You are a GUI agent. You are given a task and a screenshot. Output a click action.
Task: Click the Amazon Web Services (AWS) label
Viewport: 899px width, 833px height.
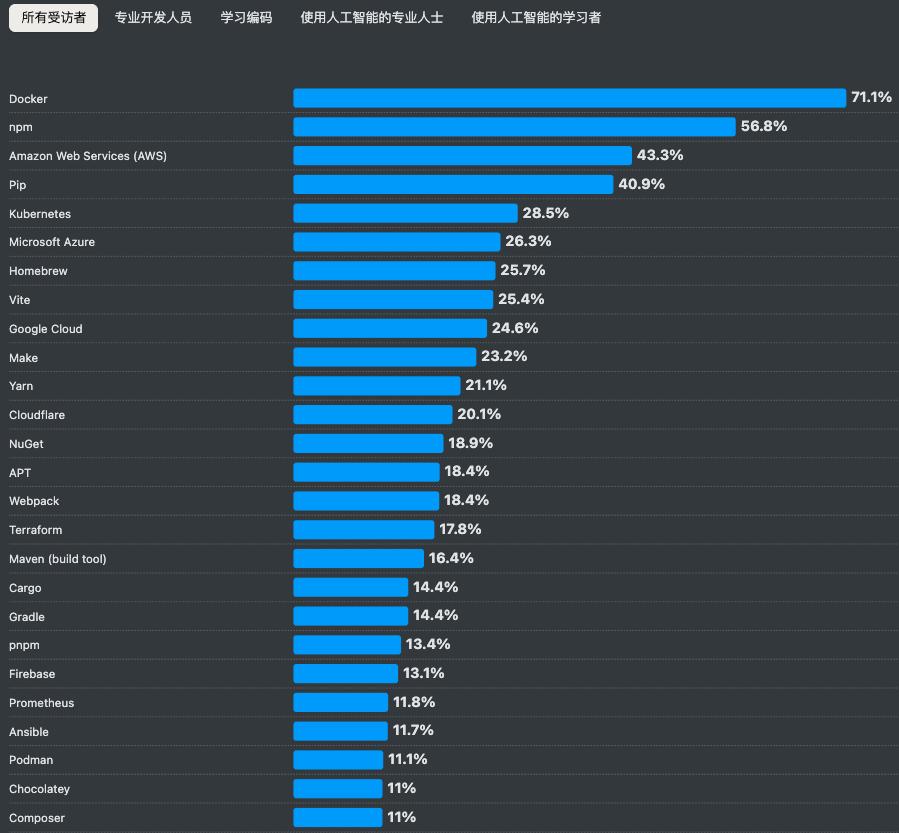click(x=87, y=156)
